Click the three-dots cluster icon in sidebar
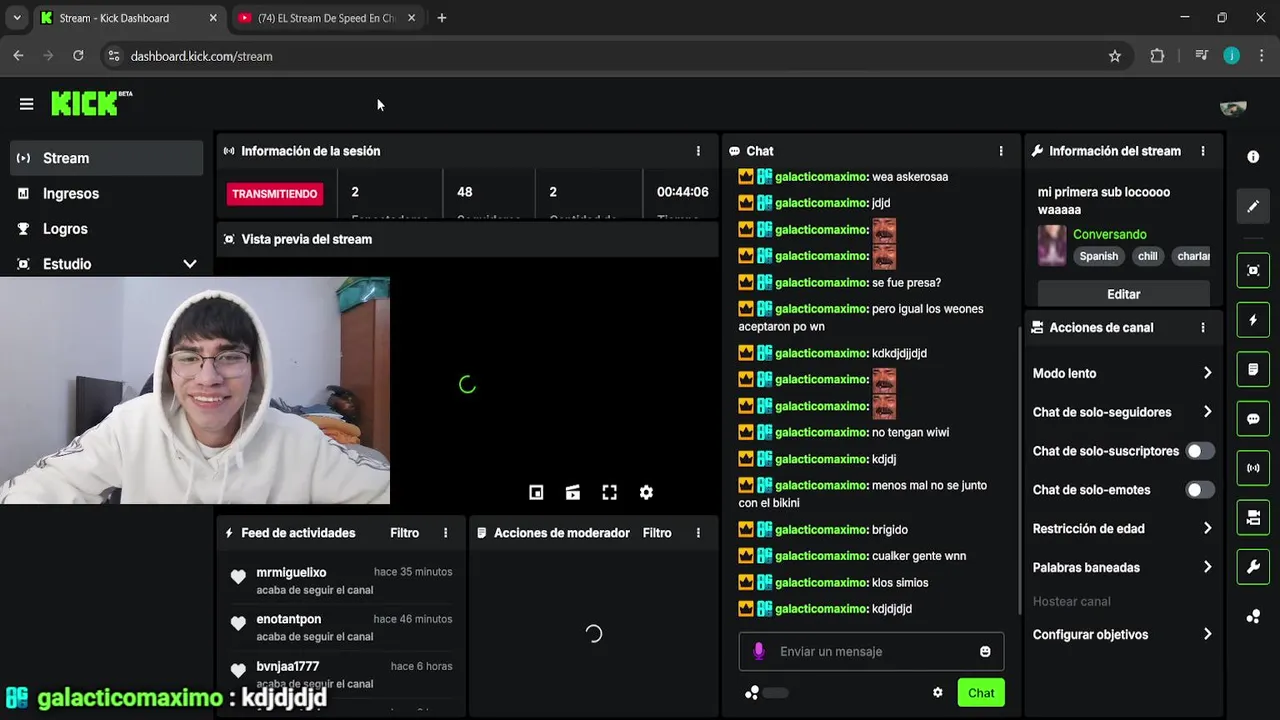This screenshot has width=1280, height=720. [1253, 617]
